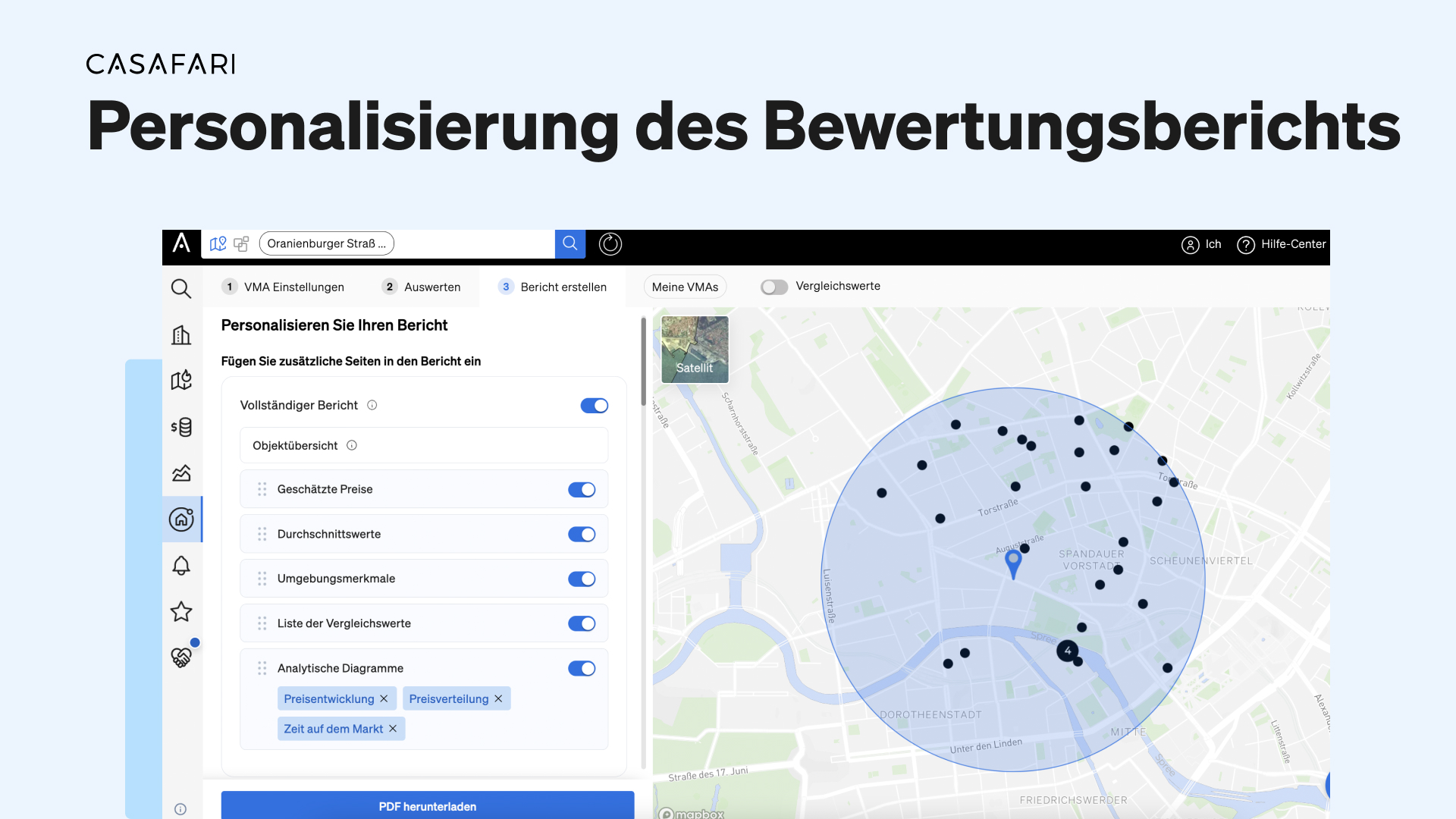Click drag handle of Durchschnittswerte row
The image size is (1456, 819).
(x=262, y=534)
